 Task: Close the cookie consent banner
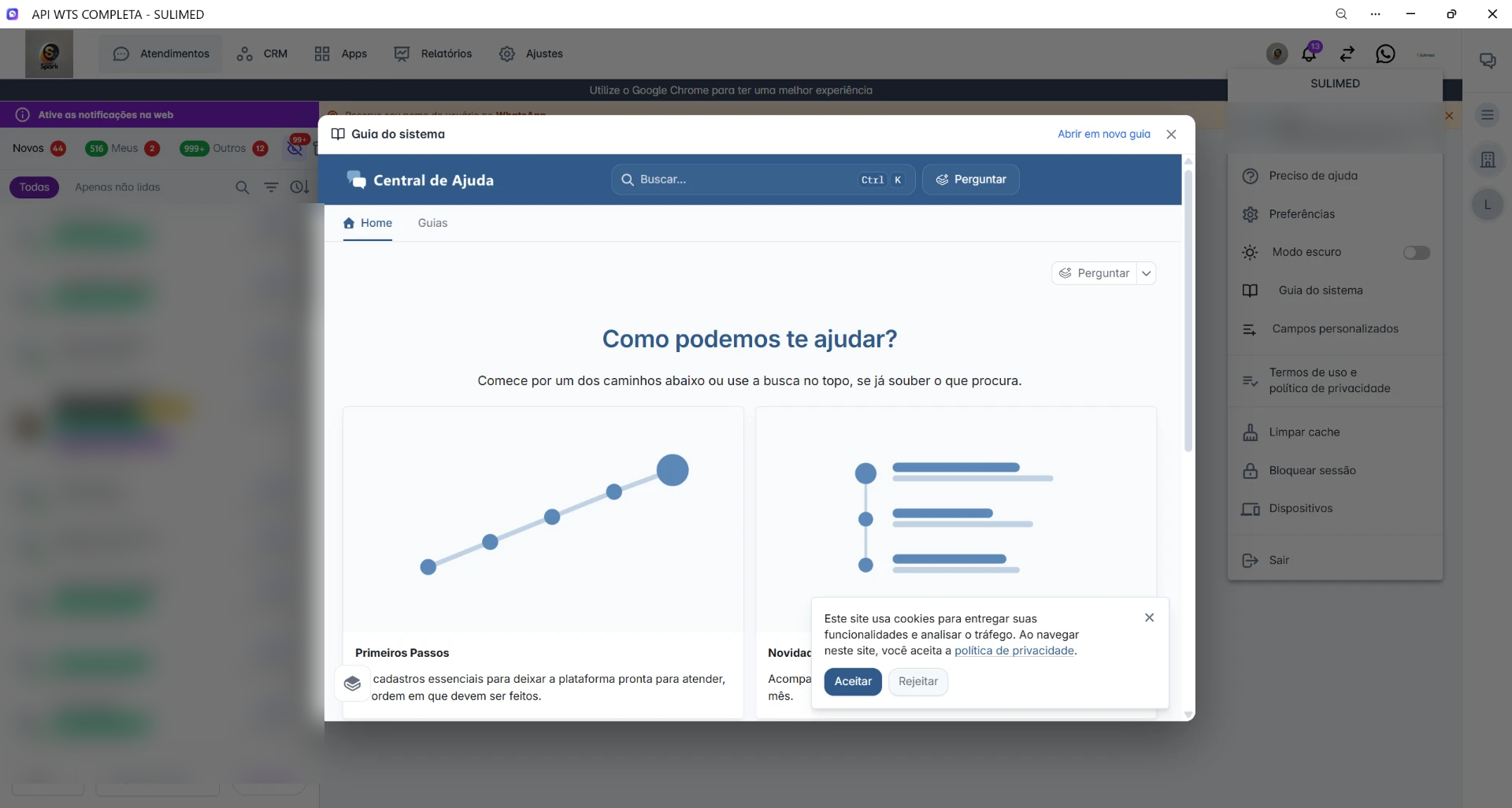pyautogui.click(x=1149, y=617)
